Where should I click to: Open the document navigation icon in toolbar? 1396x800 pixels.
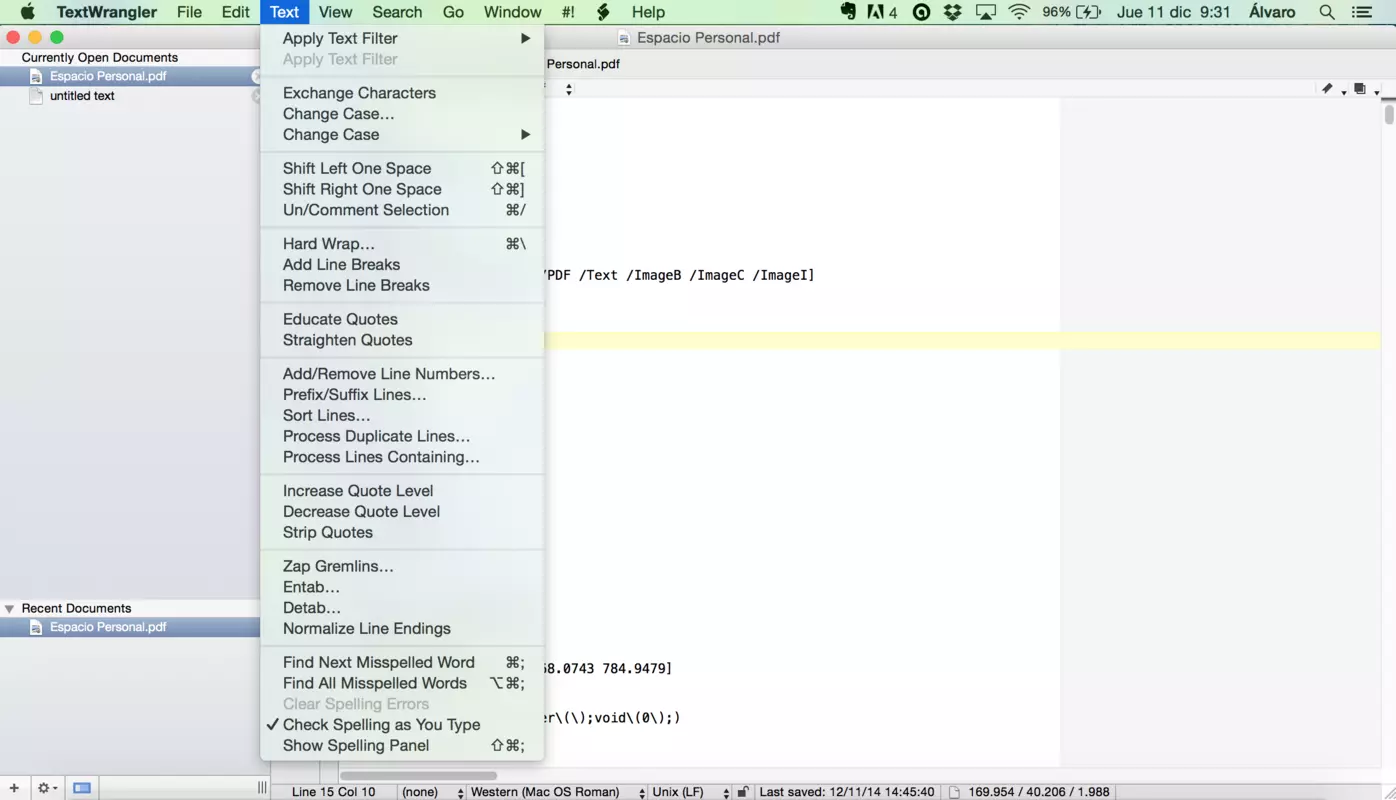click(x=1360, y=89)
